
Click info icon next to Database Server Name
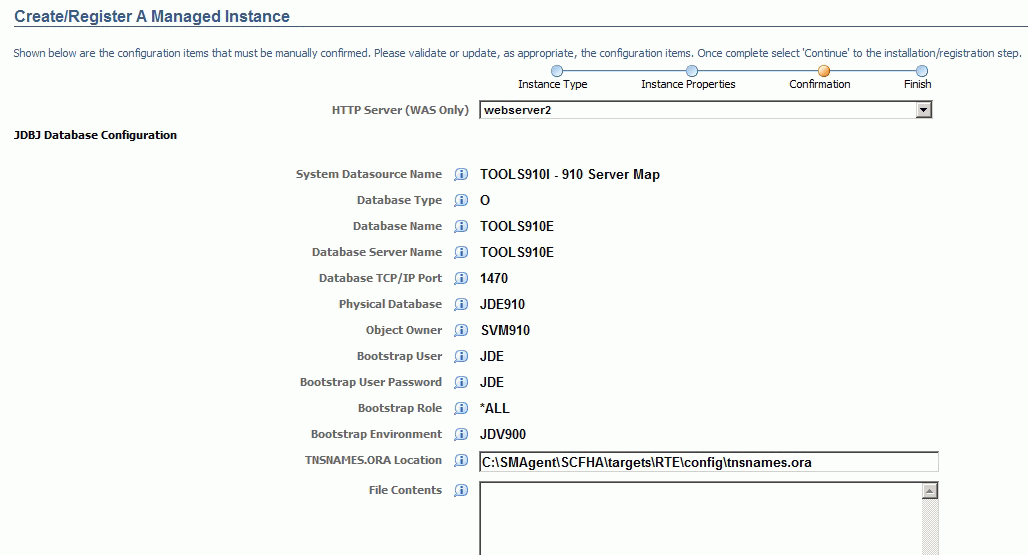click(461, 253)
